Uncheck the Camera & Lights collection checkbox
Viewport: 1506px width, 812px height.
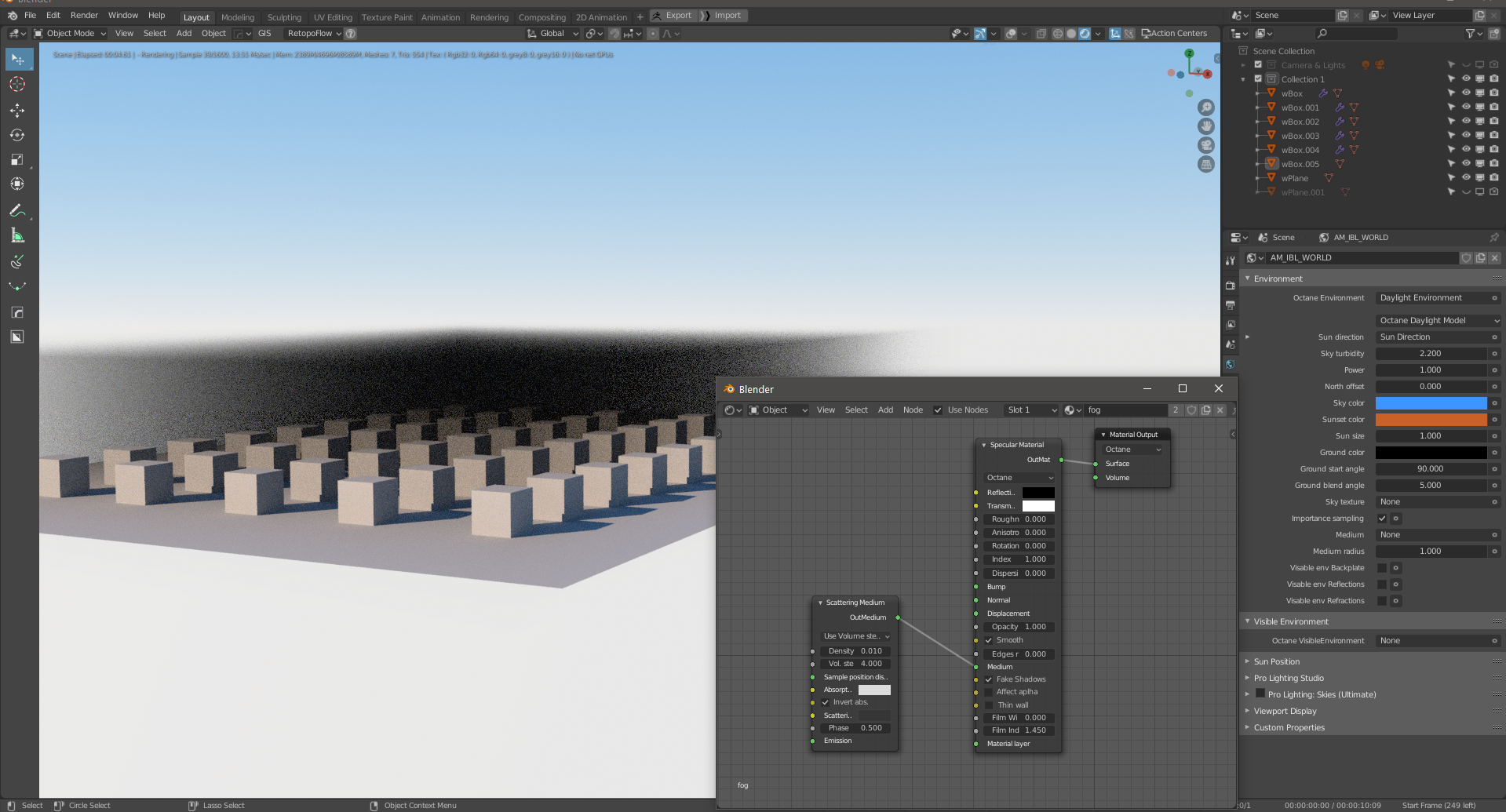[1258, 65]
